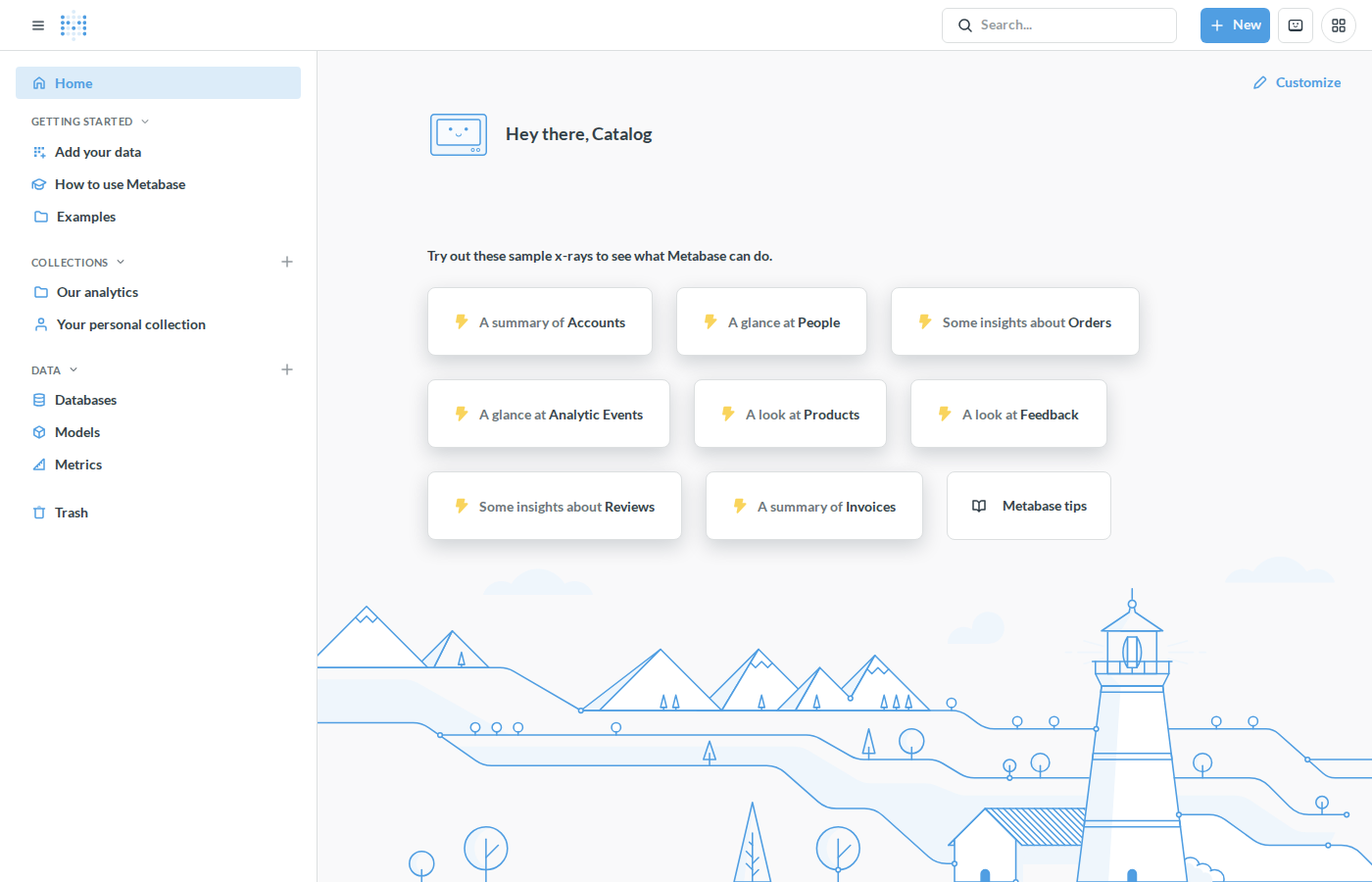Open A look at Products x-ray

[790, 414]
